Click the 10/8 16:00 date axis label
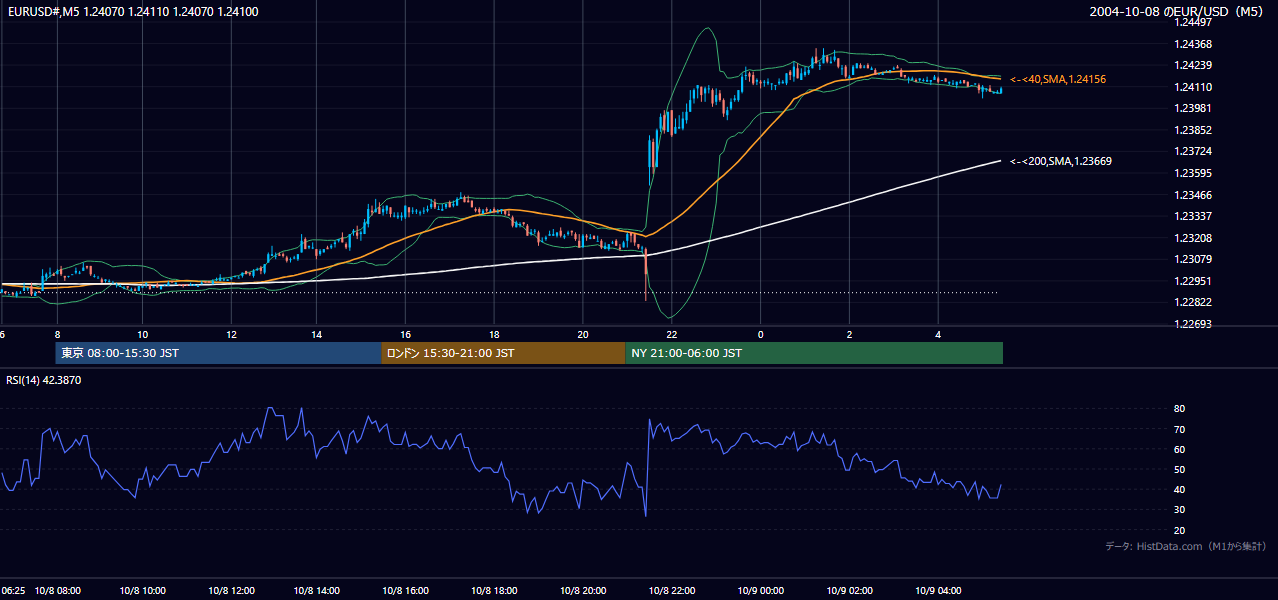This screenshot has width=1278, height=600. click(x=406, y=591)
